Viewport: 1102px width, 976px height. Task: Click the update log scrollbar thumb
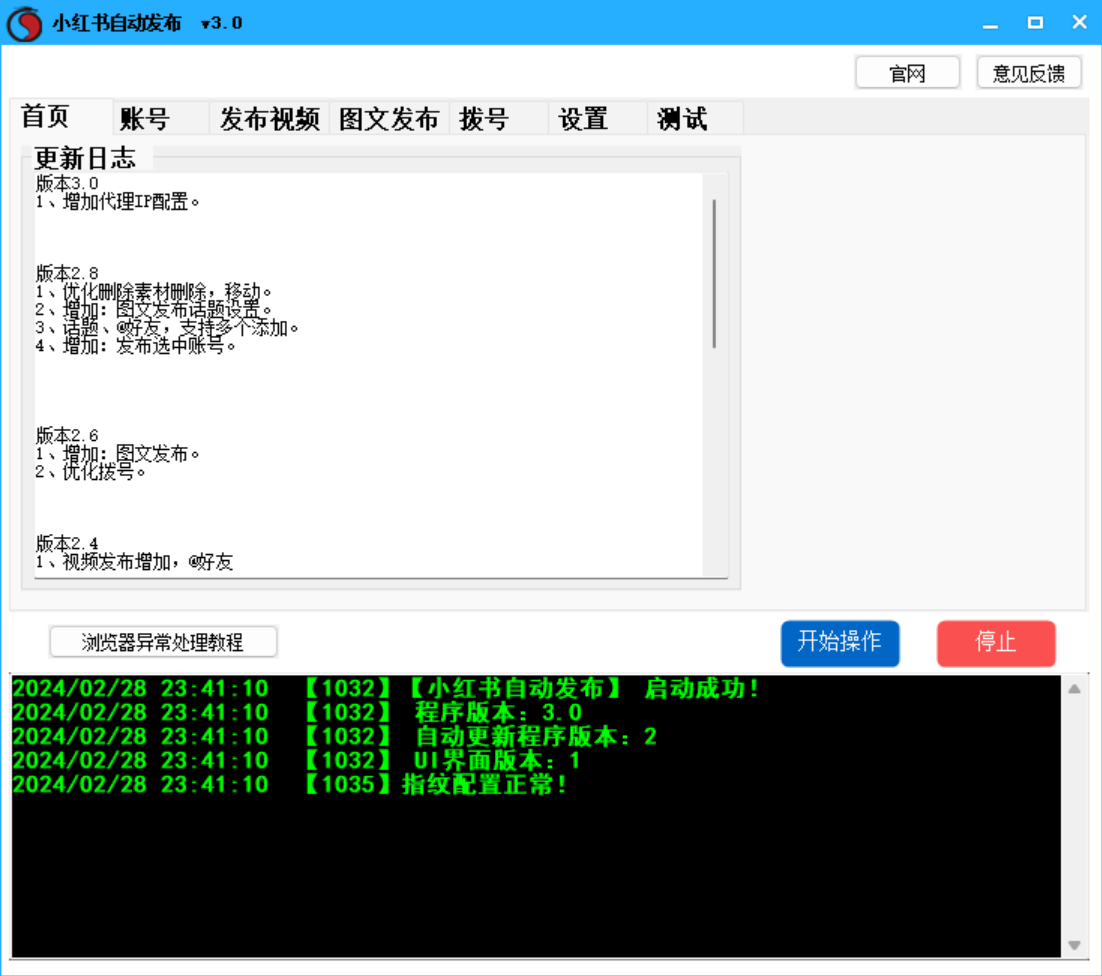(714, 274)
